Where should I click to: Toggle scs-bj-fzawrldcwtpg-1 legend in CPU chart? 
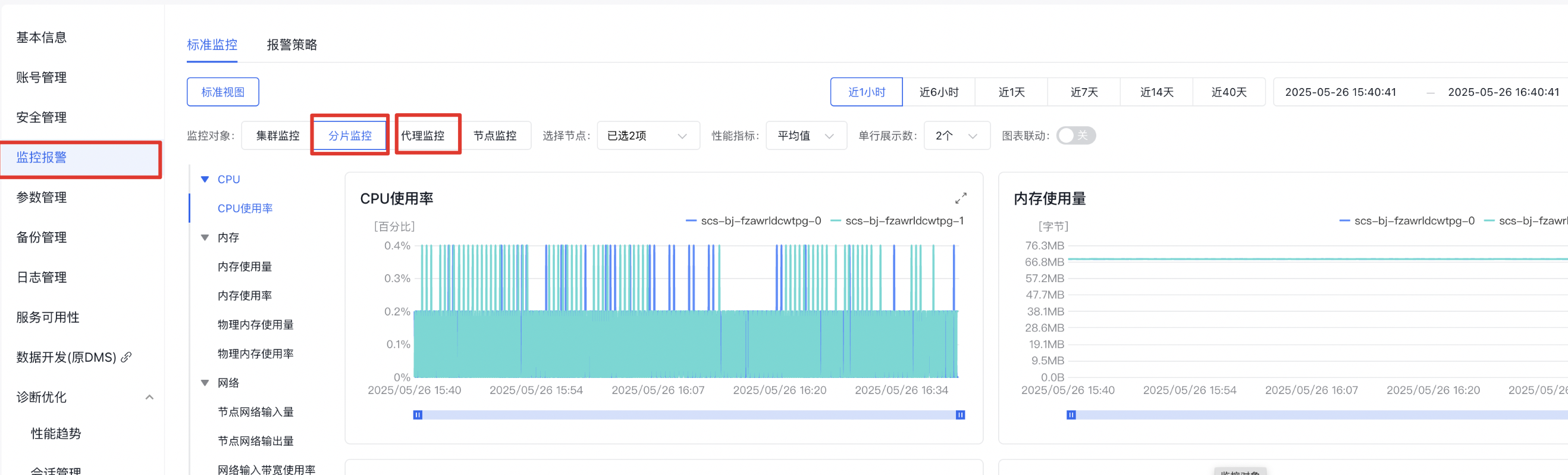897,220
